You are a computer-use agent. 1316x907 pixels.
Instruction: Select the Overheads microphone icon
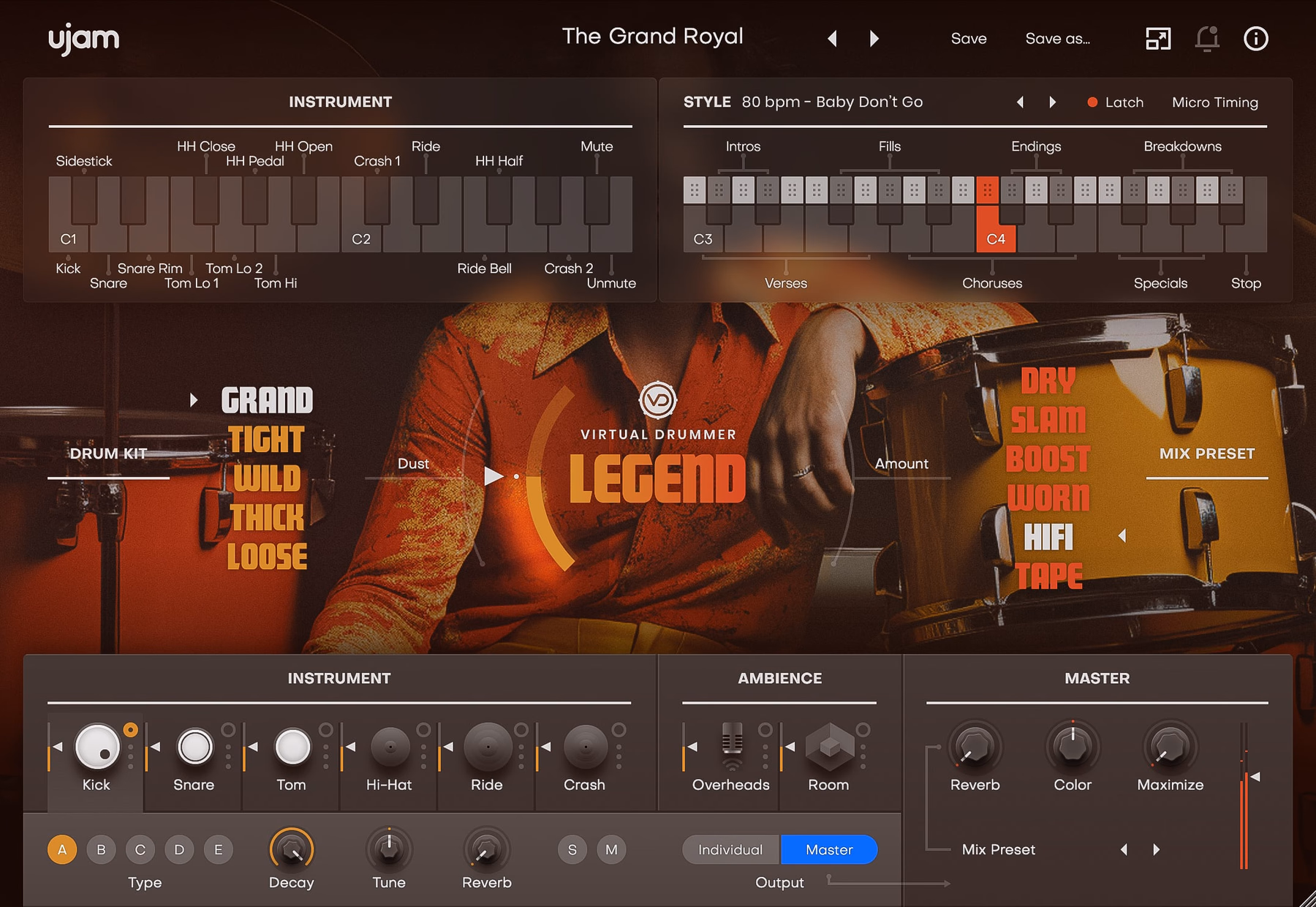pyautogui.click(x=732, y=747)
